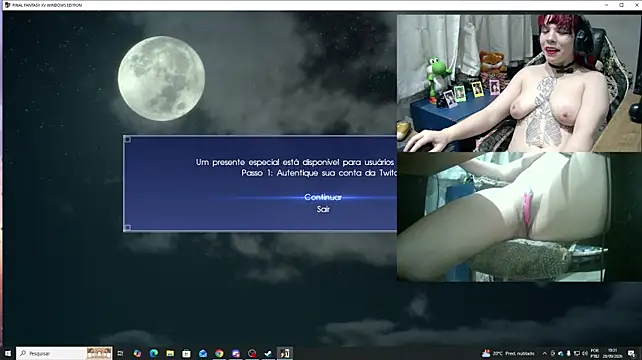Expand the hidden system tray icons
The width and height of the screenshot is (642, 360).
545,353
